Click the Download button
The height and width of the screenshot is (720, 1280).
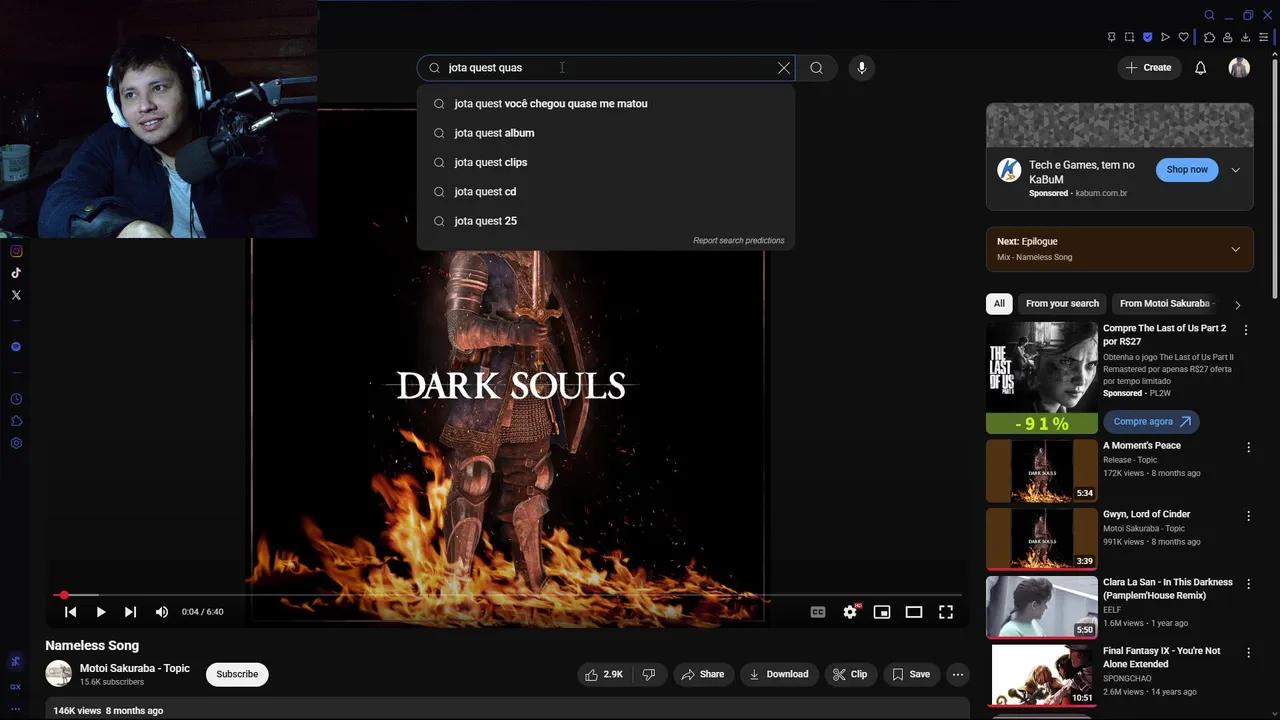click(x=779, y=674)
